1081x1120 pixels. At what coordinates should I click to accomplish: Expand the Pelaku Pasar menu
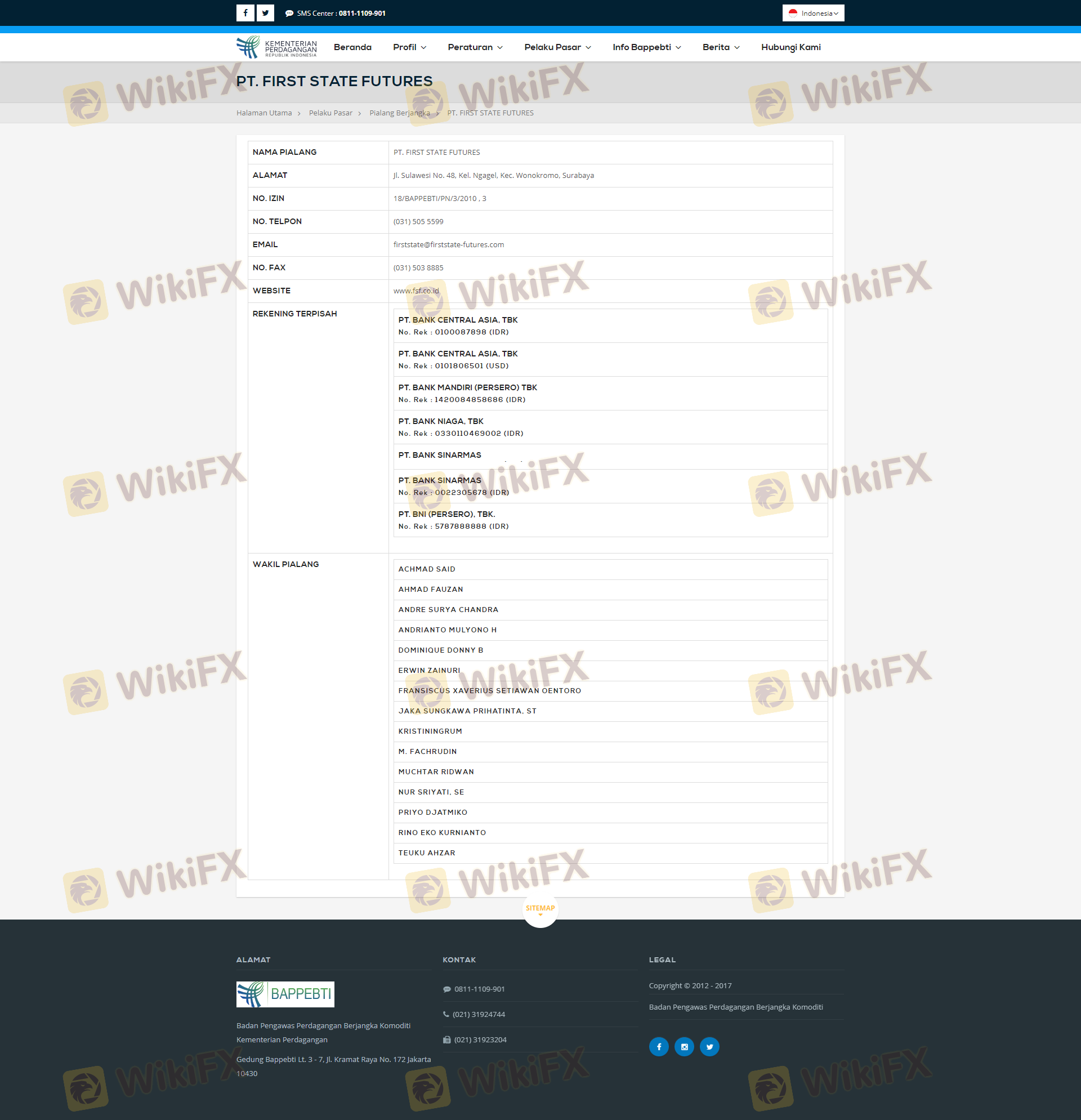pyautogui.click(x=557, y=47)
